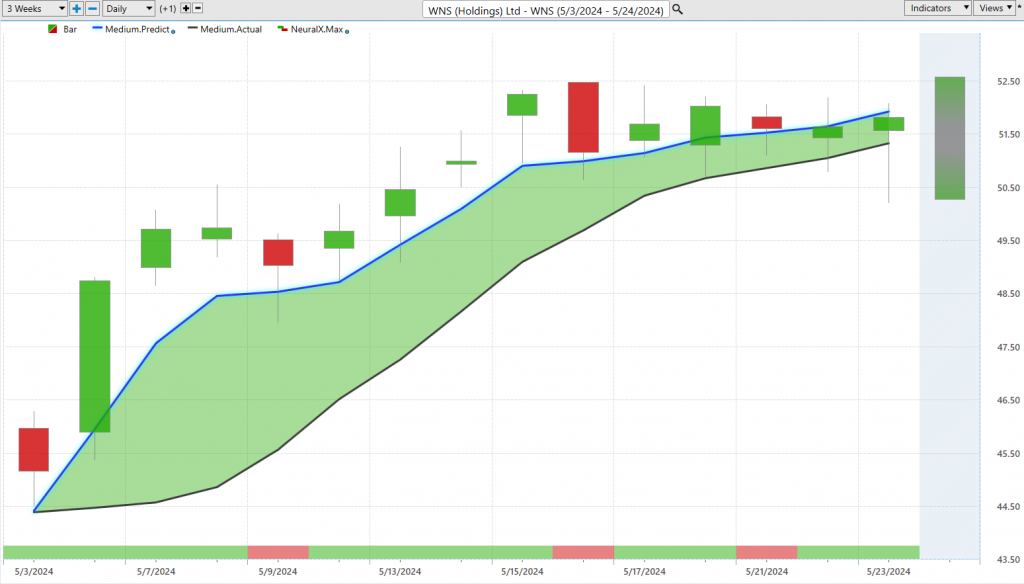Screen dimensions: 1024x584
Task: Click the Bar legend icon
Action: (x=50, y=29)
